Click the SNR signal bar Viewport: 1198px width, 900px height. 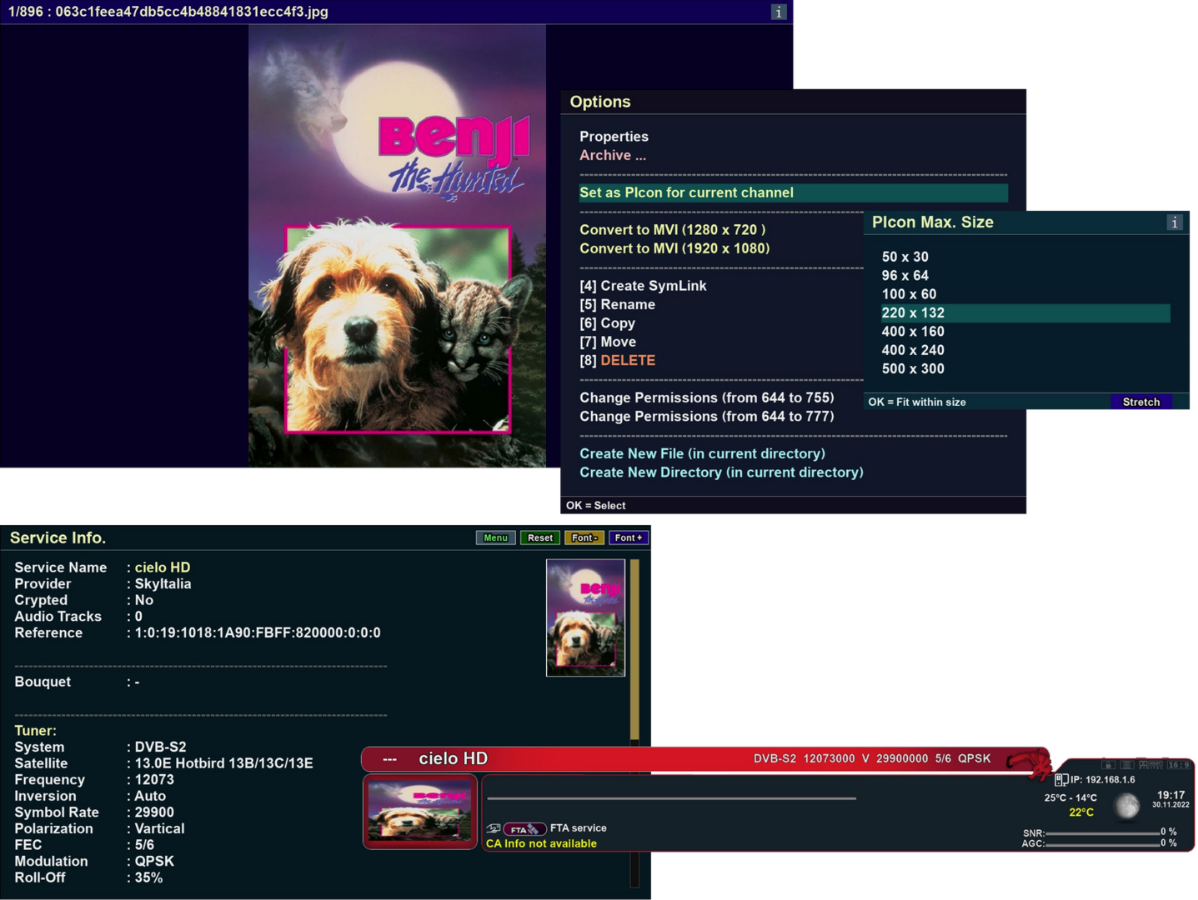tap(1102, 833)
